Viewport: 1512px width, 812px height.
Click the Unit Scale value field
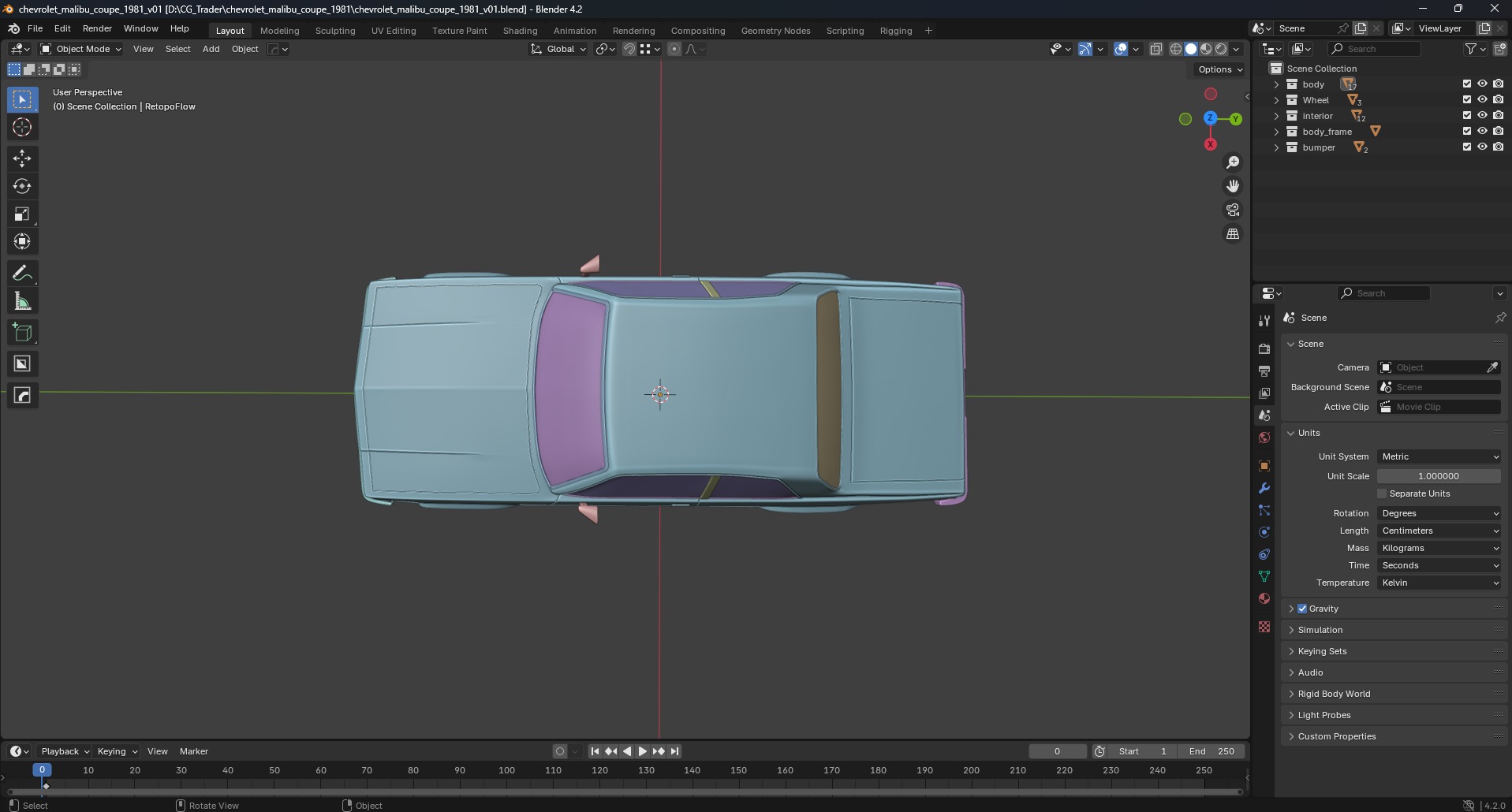(1438, 476)
